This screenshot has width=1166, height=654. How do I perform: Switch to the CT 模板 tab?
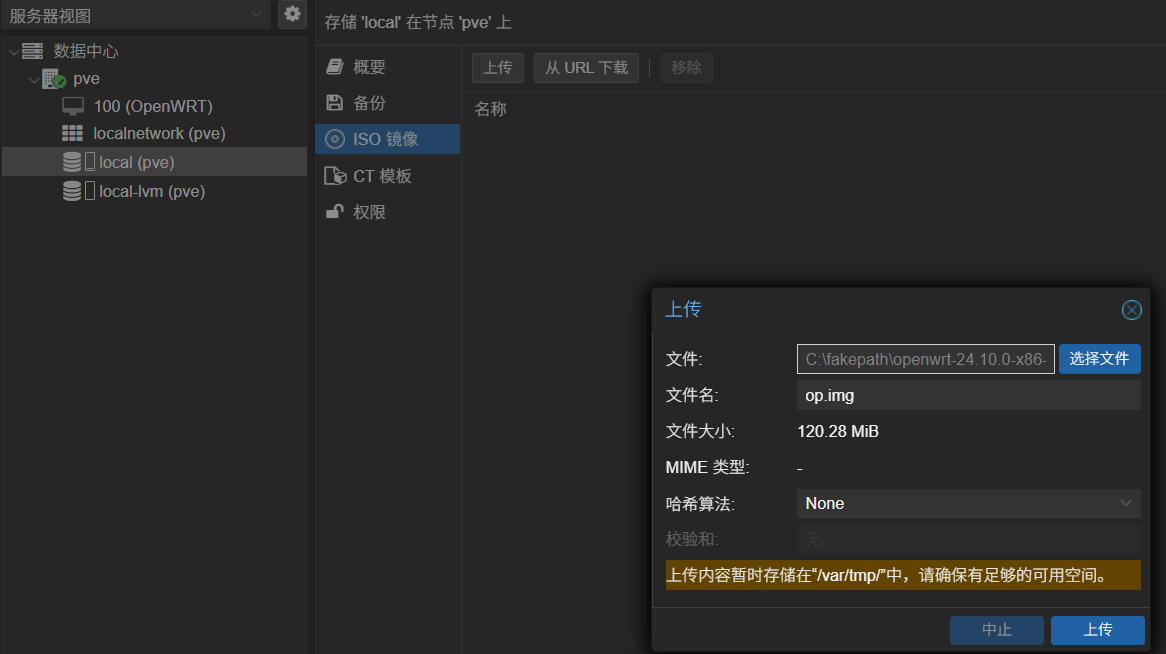click(381, 176)
